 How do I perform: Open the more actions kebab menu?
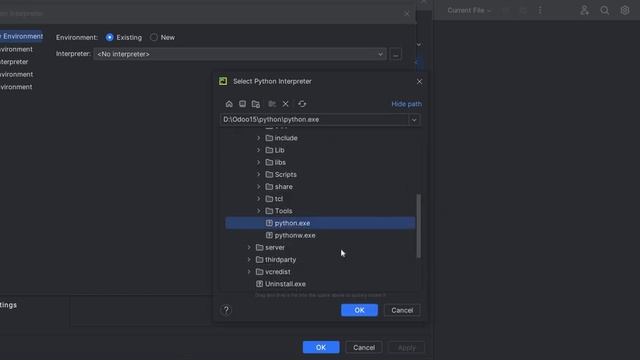(540, 11)
